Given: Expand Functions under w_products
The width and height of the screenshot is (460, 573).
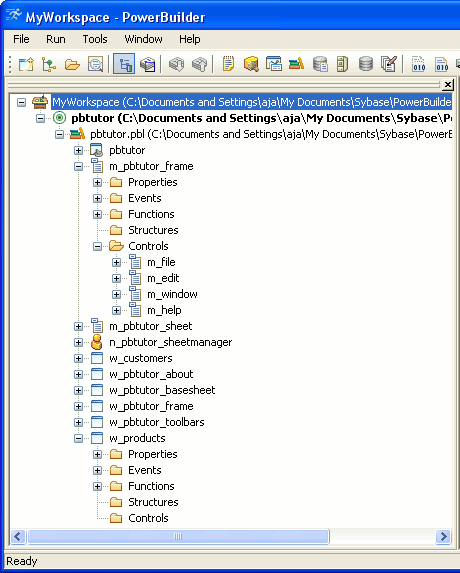Looking at the screenshot, I should [98, 486].
